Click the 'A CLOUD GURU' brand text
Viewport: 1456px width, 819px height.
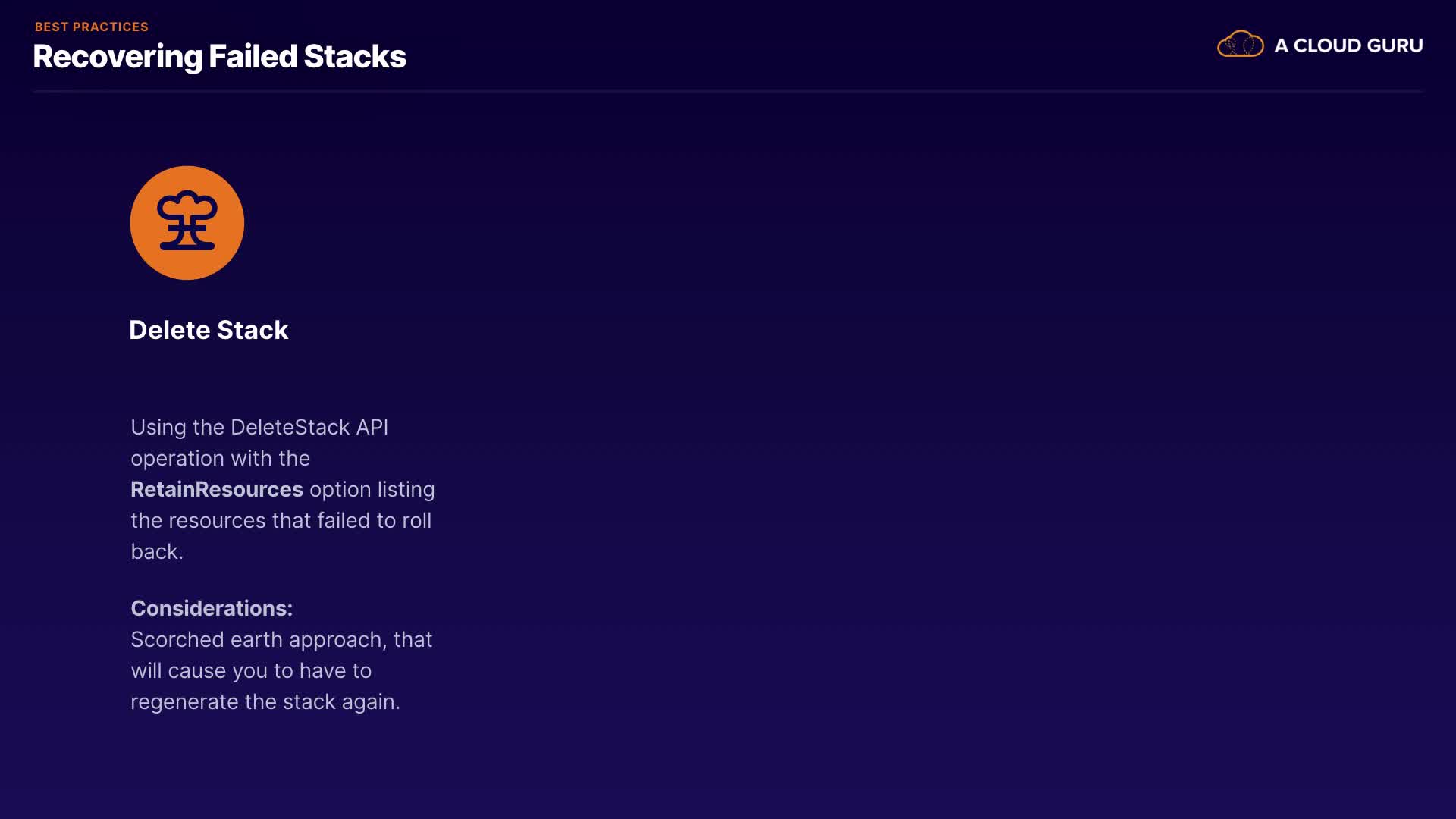pyautogui.click(x=1348, y=45)
